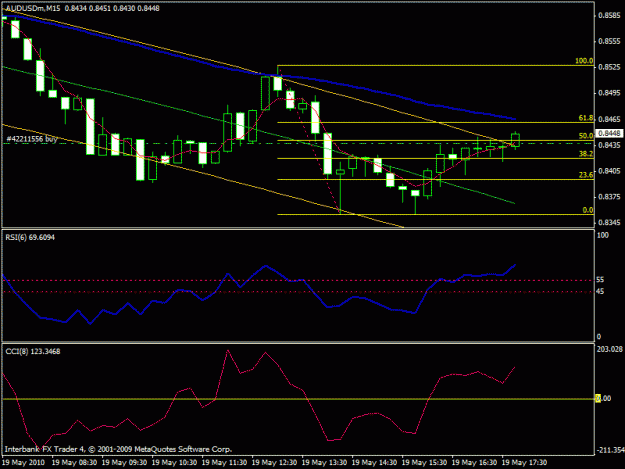Select the Fibonacci 0.0 level label
Viewport: 625px width, 469px height.
click(x=588, y=210)
